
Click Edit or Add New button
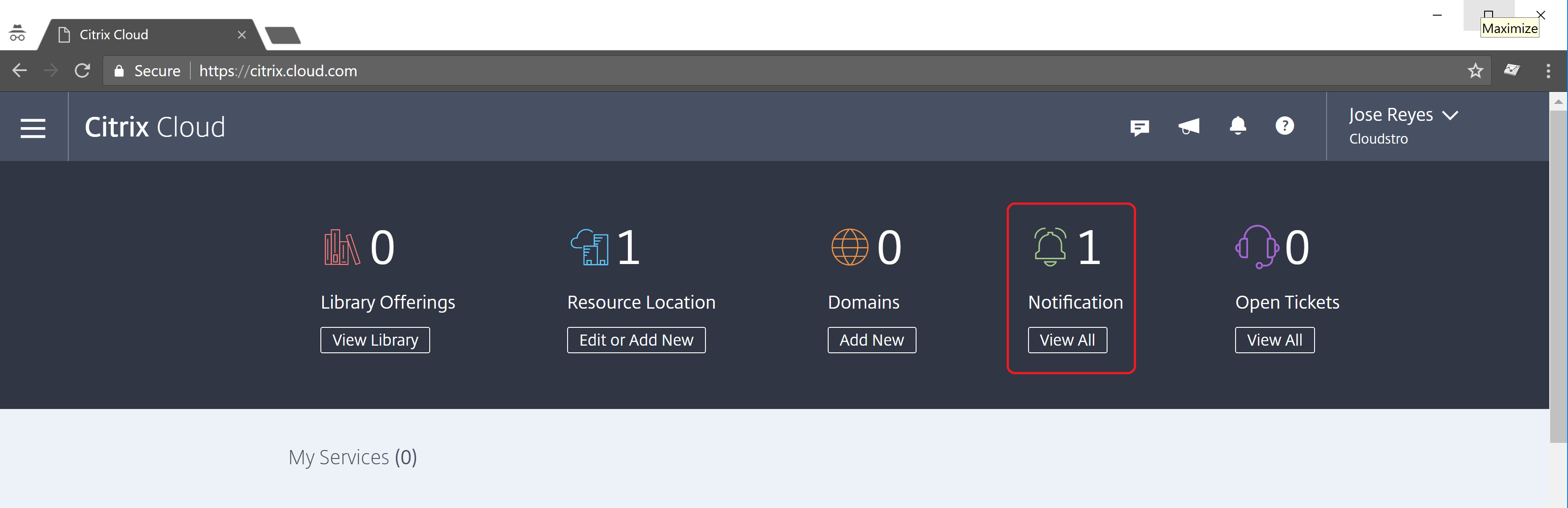point(636,340)
